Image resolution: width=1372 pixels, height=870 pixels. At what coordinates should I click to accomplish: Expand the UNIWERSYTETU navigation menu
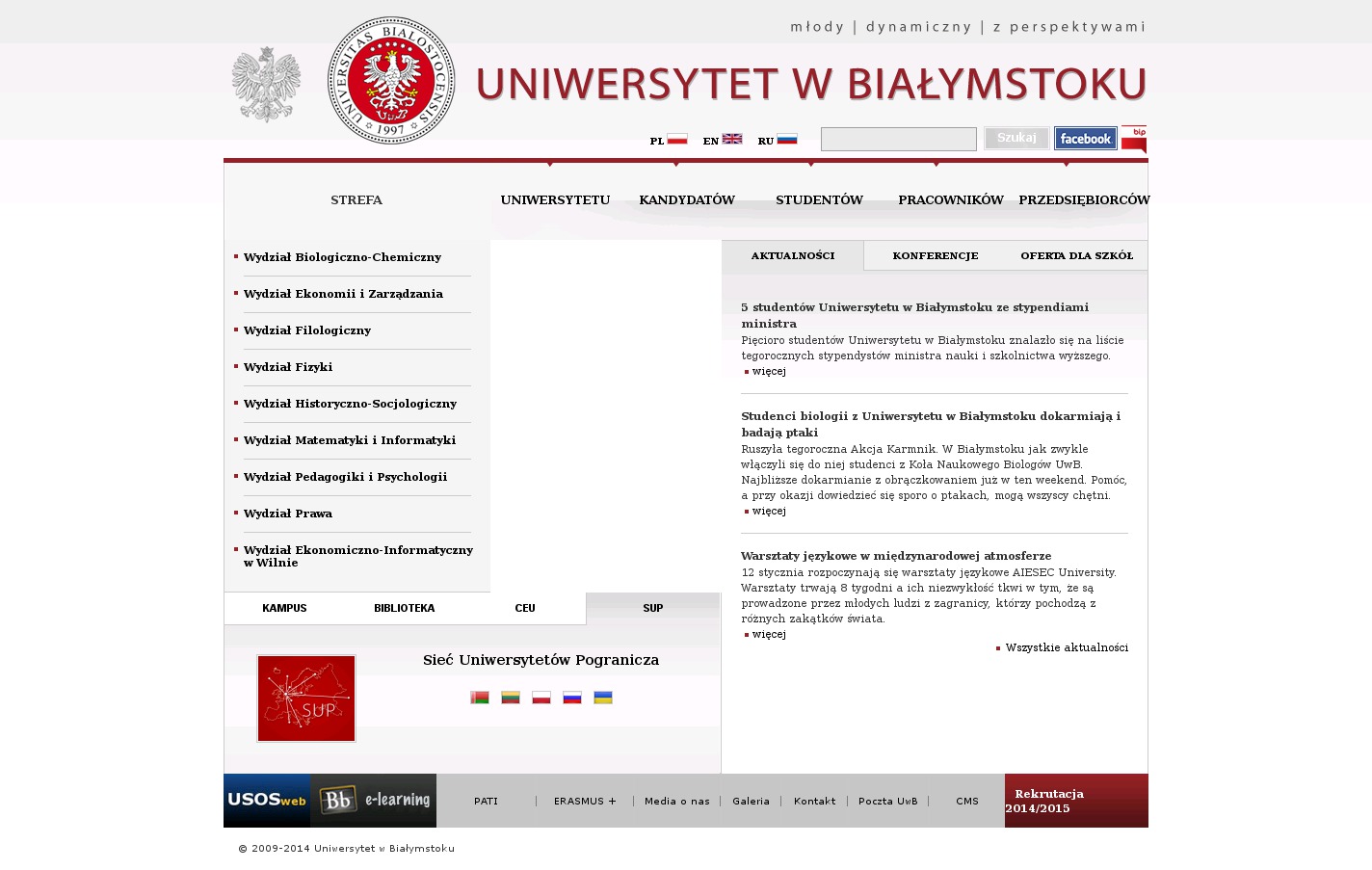click(x=555, y=200)
